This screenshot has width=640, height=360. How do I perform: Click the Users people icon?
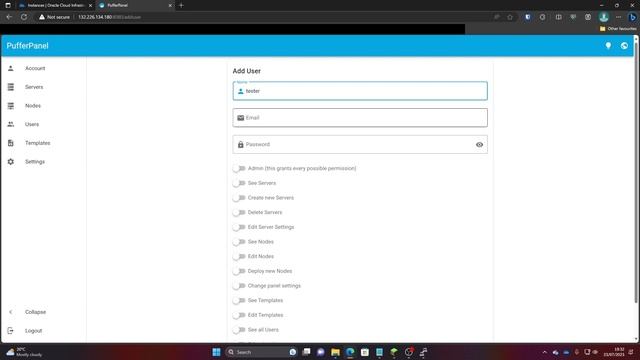(11, 124)
